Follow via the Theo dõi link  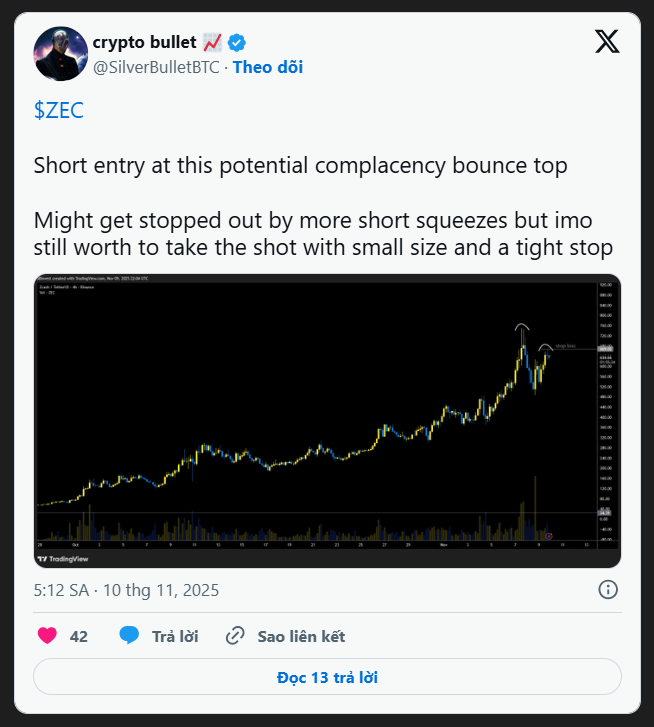coord(268,67)
